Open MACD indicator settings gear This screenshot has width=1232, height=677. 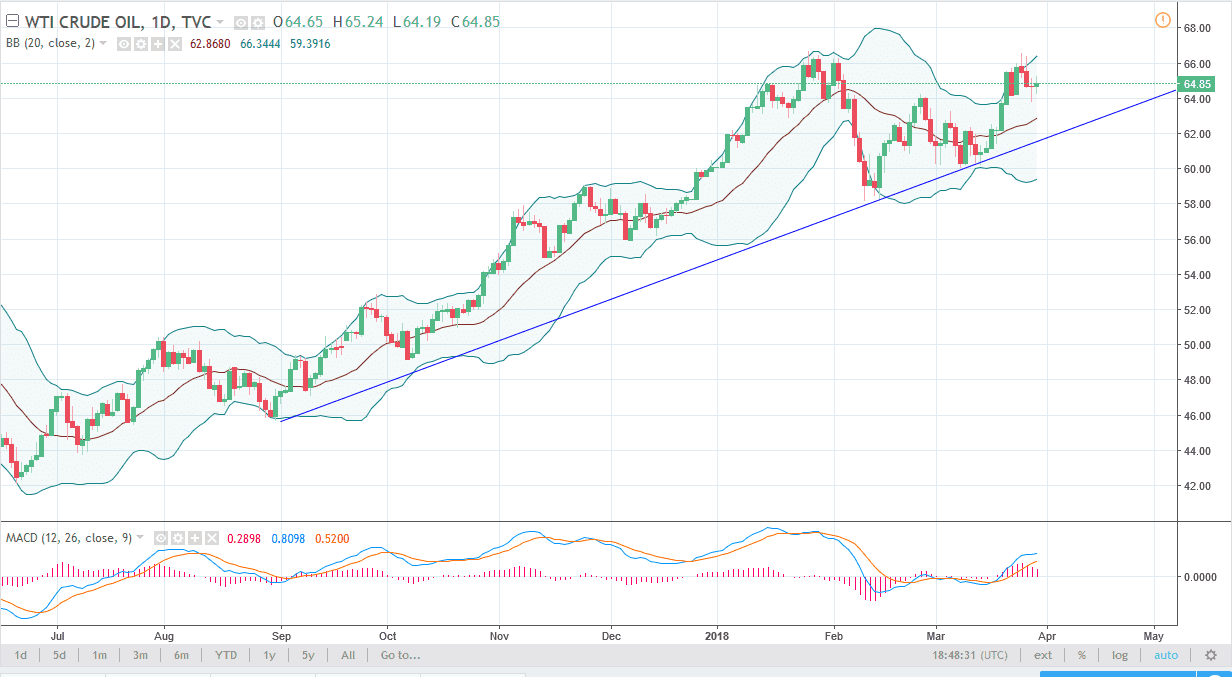pyautogui.click(x=178, y=536)
